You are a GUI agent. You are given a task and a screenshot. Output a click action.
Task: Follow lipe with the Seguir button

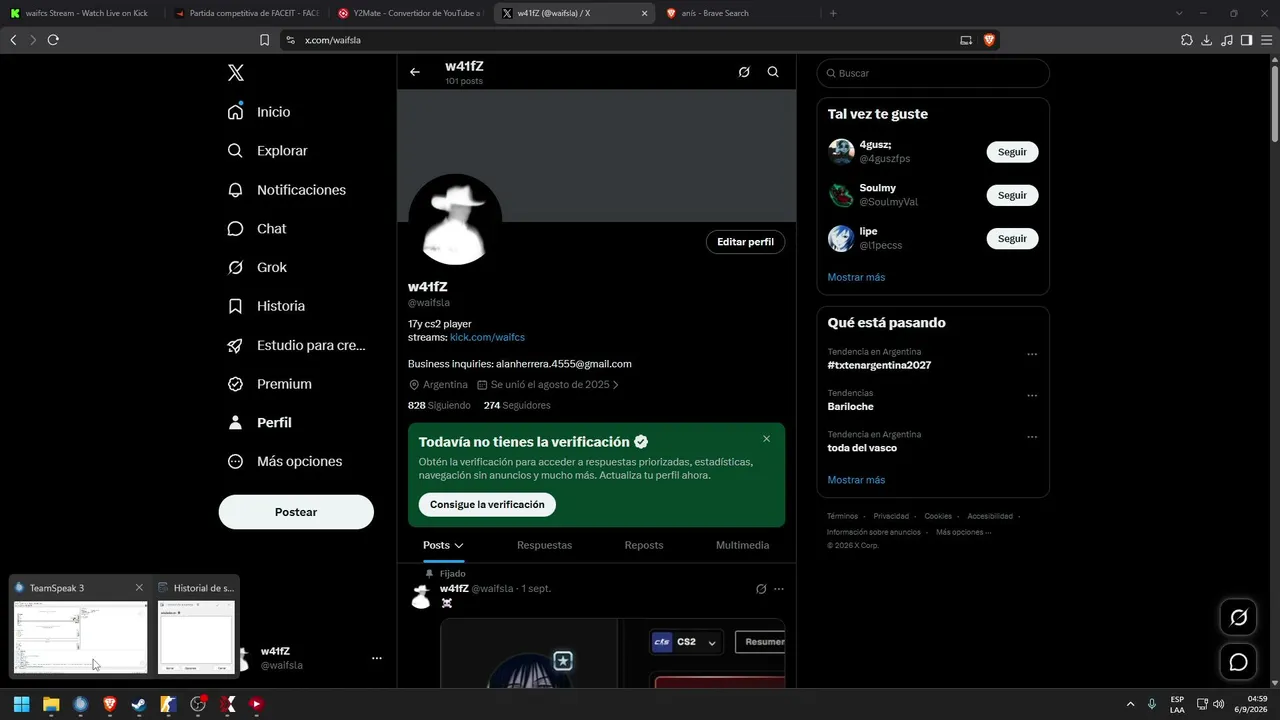pos(1012,239)
